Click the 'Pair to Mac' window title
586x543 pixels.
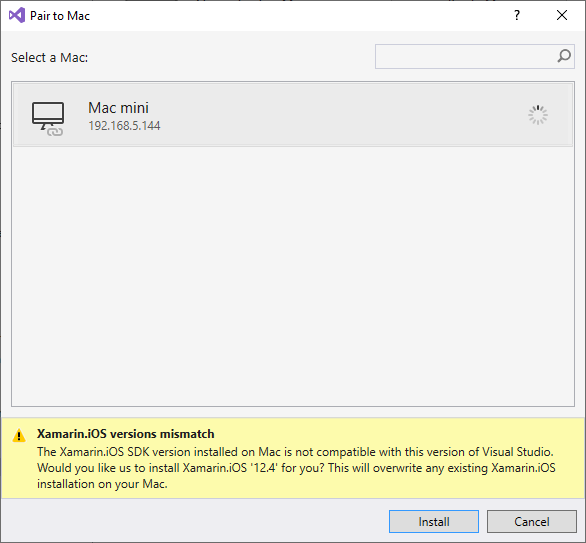[60, 16]
